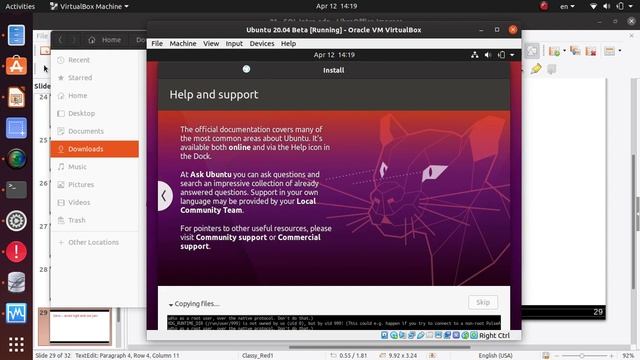The width and height of the screenshot is (640, 360).
Task: Open the 'Community support' link
Action: (x=231, y=238)
